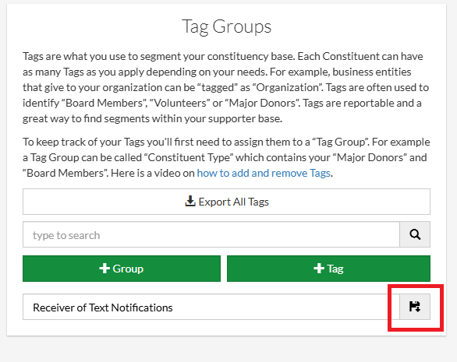The image size is (457, 362).
Task: Open the 'how to add and remove Tags' link
Action: tap(264, 173)
